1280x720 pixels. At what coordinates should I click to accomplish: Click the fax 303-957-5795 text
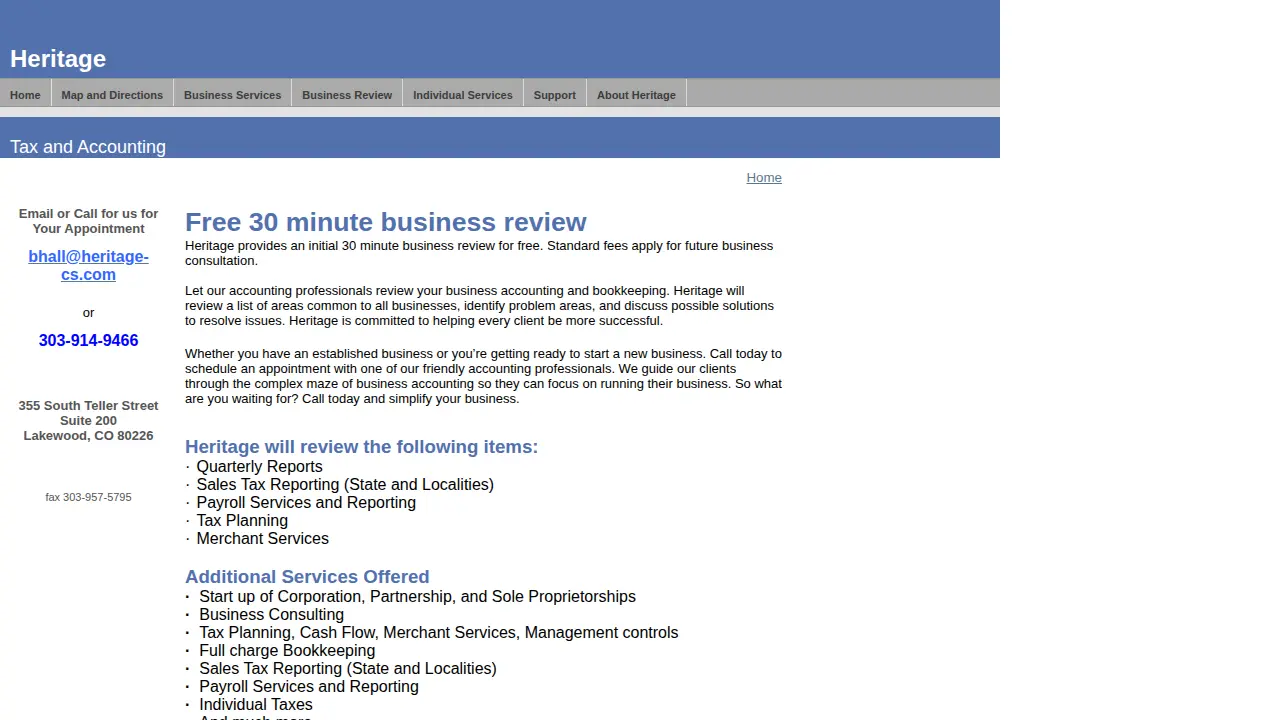(88, 497)
